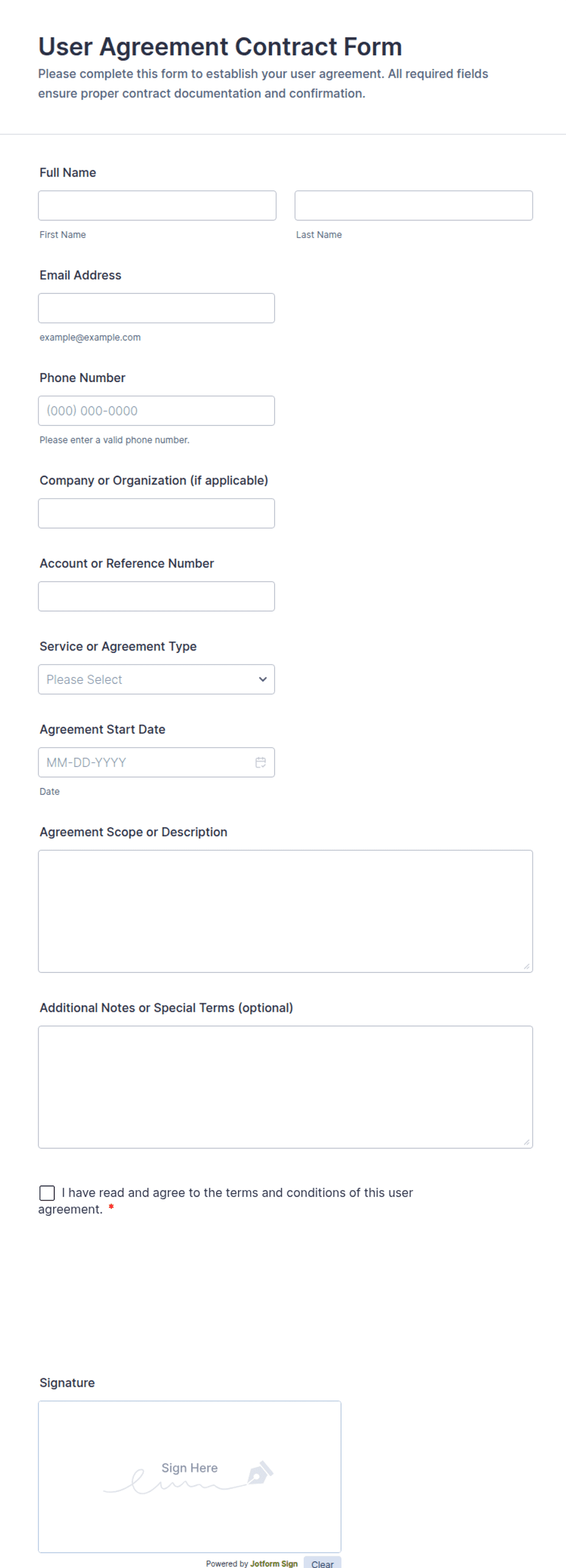Click into the Company or Organization field
The image size is (566, 1568).
pyautogui.click(x=156, y=513)
